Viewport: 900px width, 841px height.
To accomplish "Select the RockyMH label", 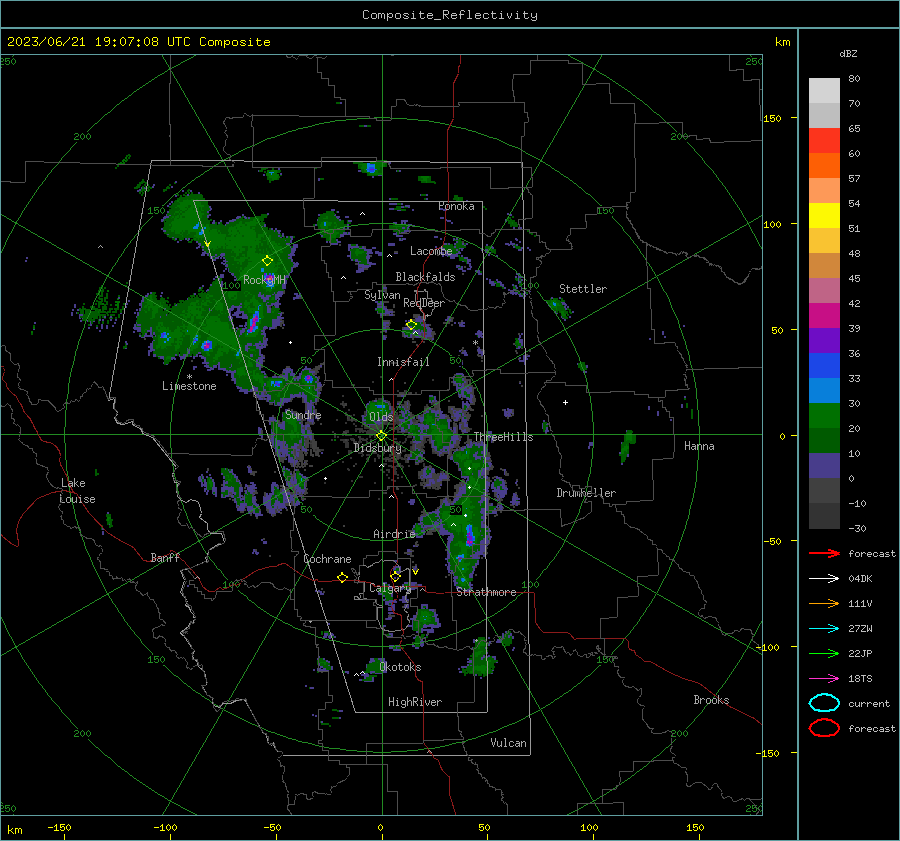I will (x=264, y=280).
